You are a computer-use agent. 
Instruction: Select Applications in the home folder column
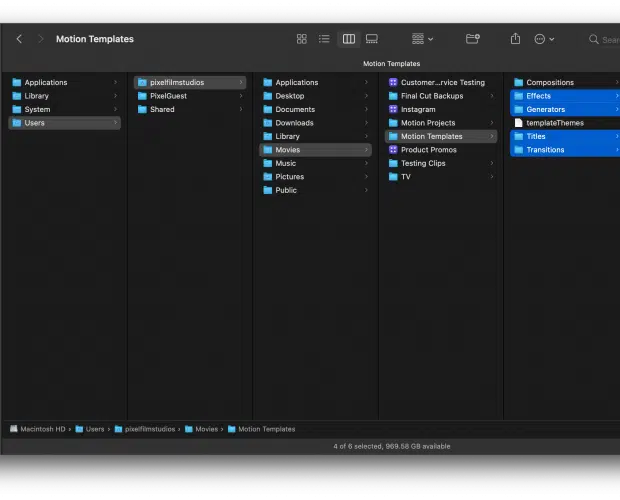tap(316, 82)
